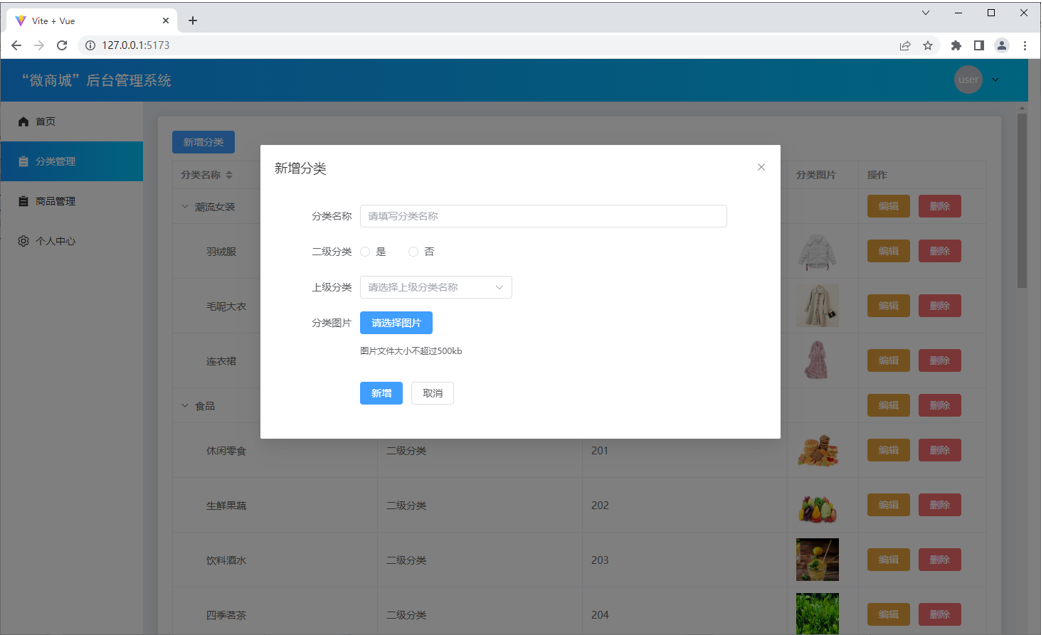This screenshot has width=1042, height=635.
Task: Open 首页 in the sidebar
Action: (72, 122)
